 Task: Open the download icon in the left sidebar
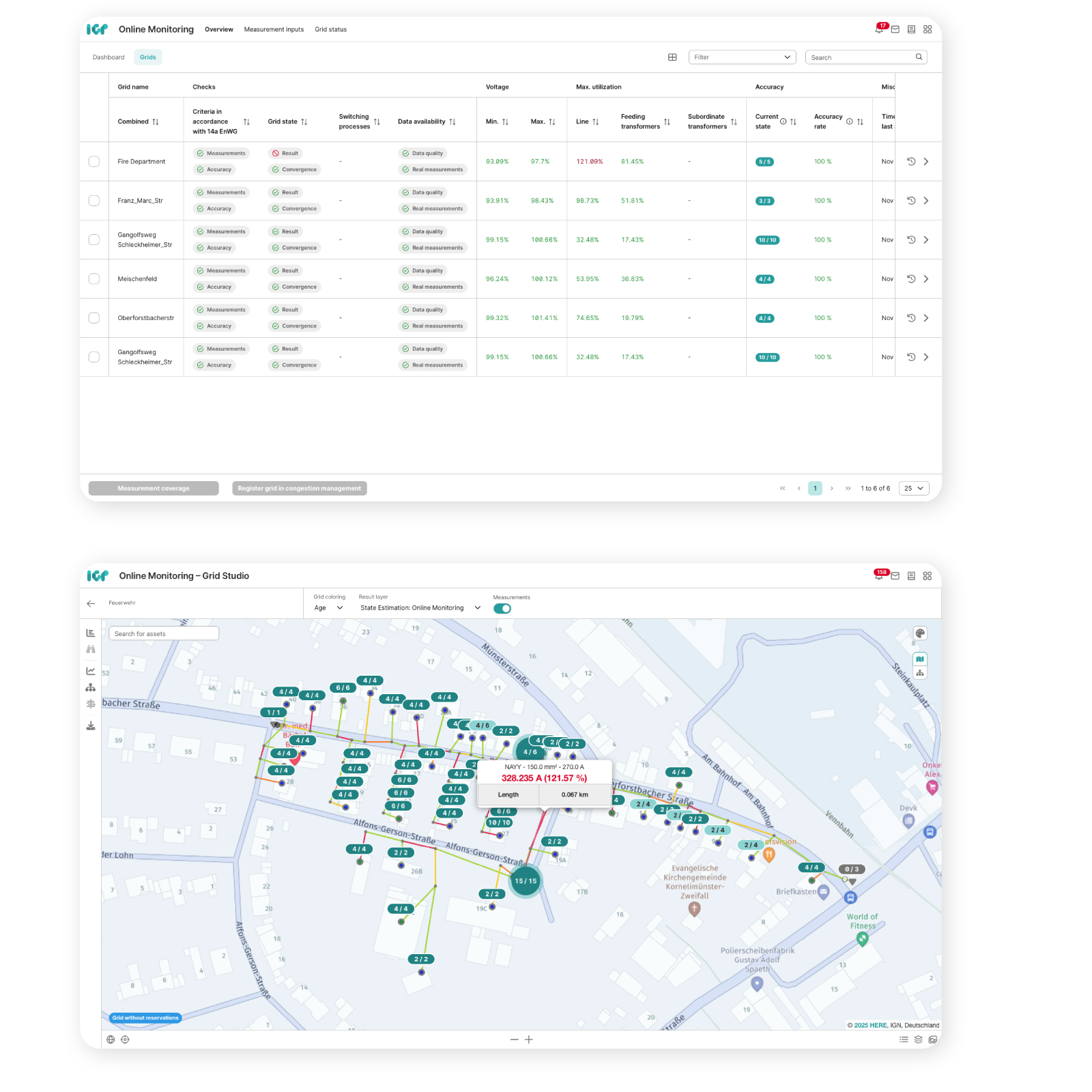pos(91,725)
